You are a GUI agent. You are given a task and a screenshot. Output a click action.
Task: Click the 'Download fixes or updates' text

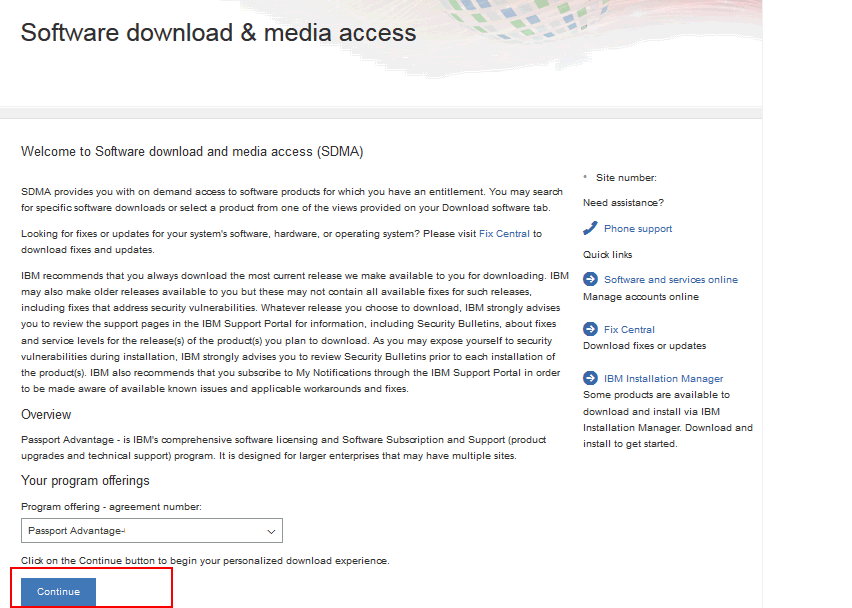(644, 346)
